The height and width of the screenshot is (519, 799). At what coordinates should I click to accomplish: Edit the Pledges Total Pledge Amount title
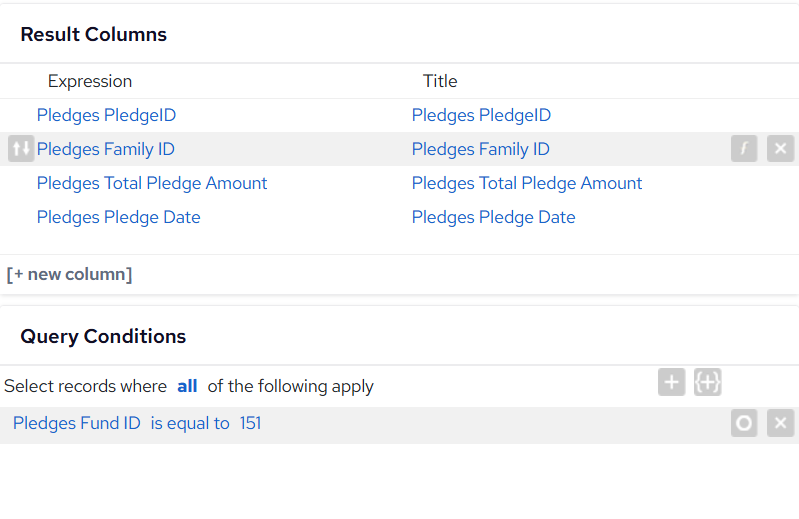(527, 183)
